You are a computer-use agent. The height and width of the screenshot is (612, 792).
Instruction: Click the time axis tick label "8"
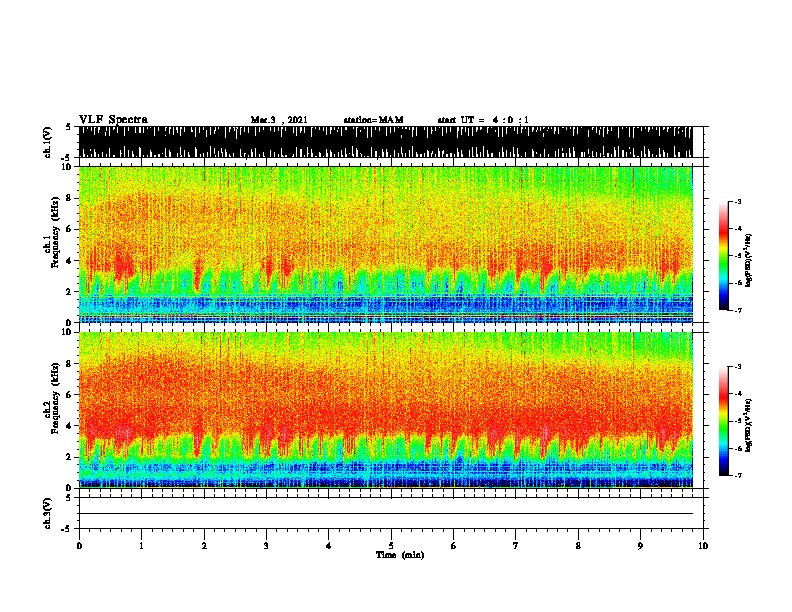pos(578,546)
